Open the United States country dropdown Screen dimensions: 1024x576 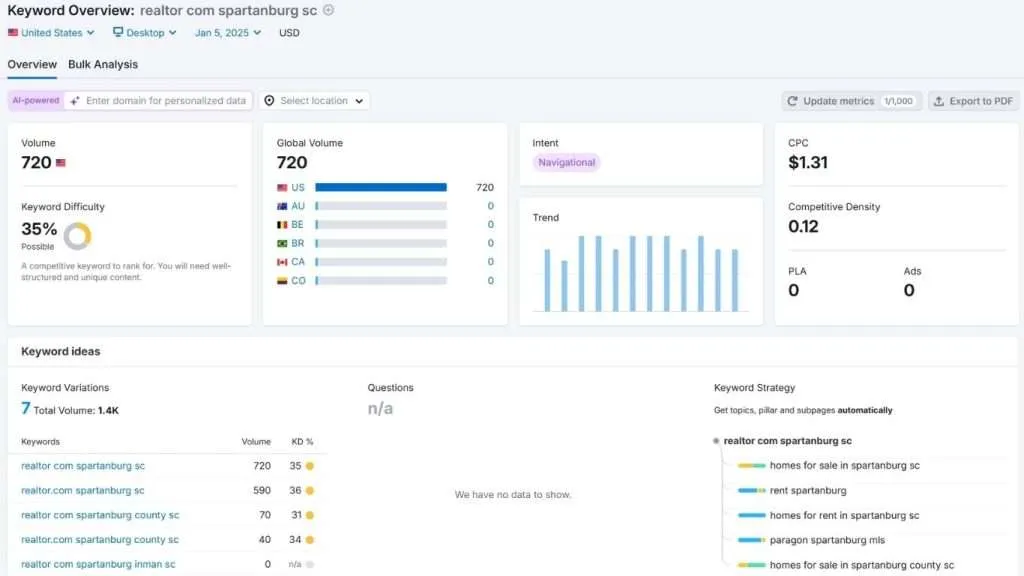51,33
